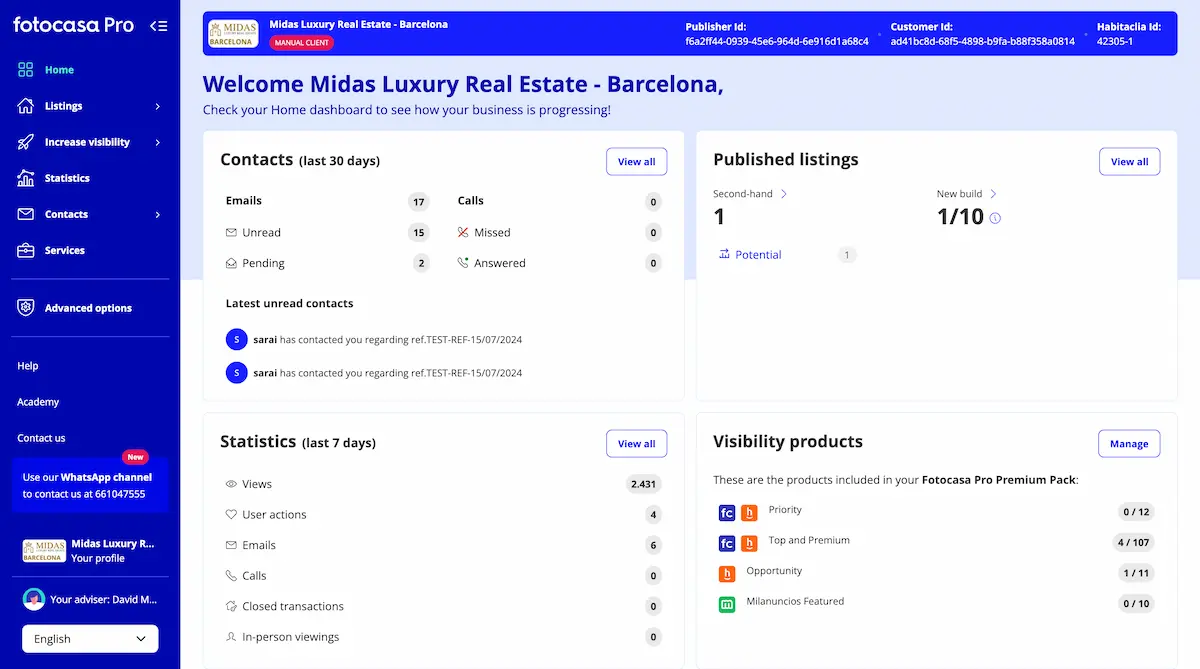
Task: Click the Missed calls icon
Action: tap(463, 232)
